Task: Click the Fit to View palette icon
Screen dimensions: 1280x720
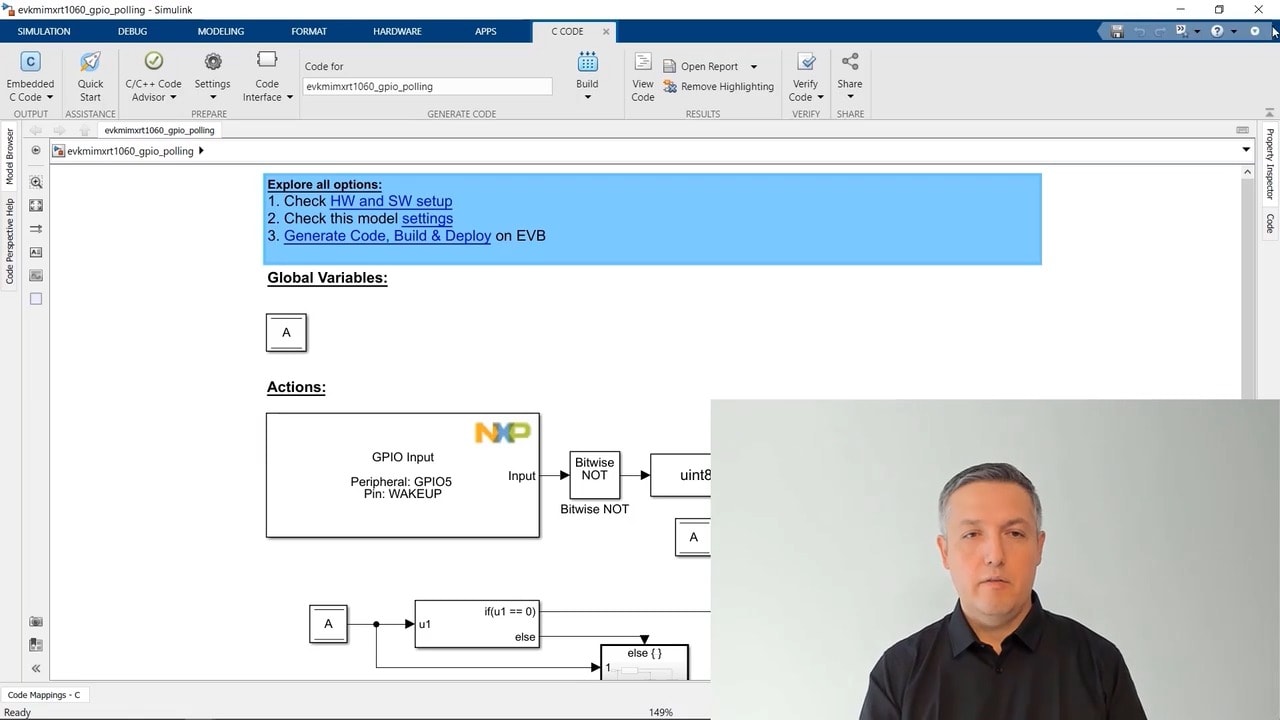Action: click(x=36, y=206)
